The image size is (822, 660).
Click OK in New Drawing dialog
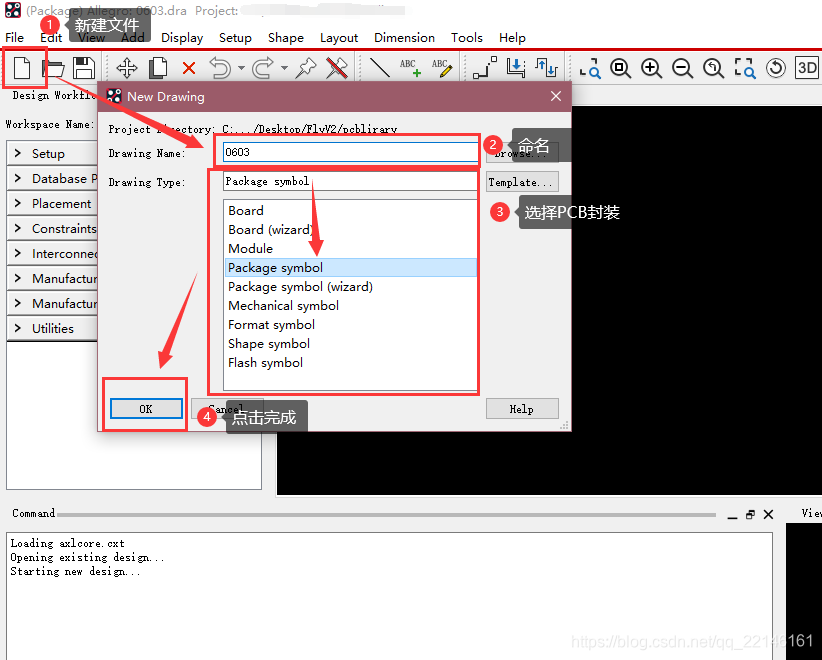point(146,409)
